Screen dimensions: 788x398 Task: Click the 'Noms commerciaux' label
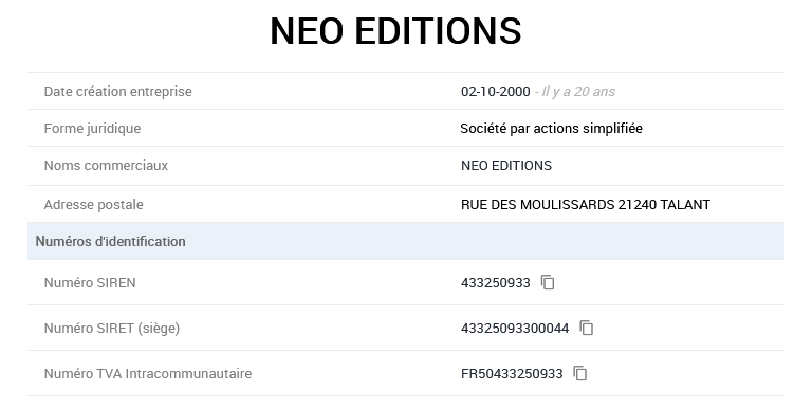tap(106, 166)
